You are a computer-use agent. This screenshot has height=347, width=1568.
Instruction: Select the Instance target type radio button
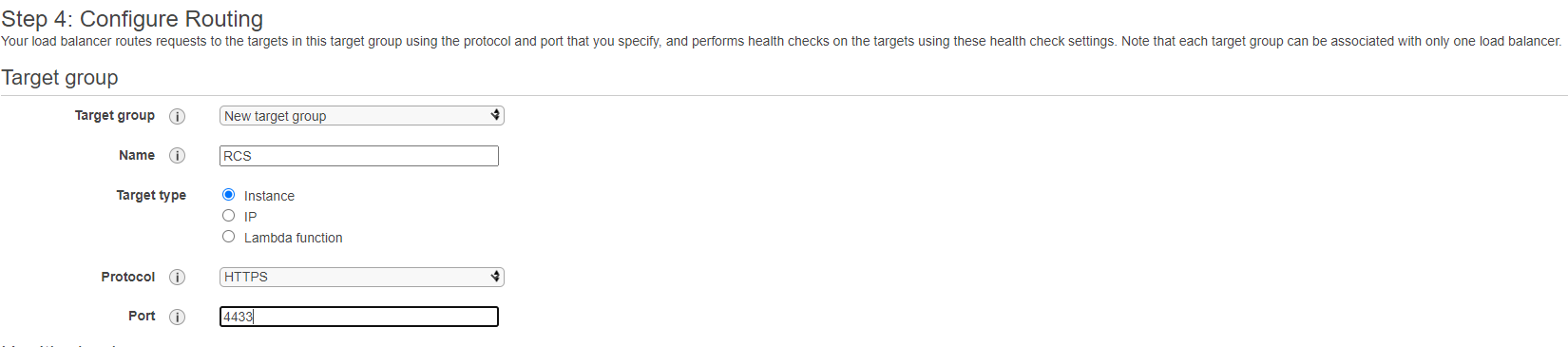(x=228, y=195)
